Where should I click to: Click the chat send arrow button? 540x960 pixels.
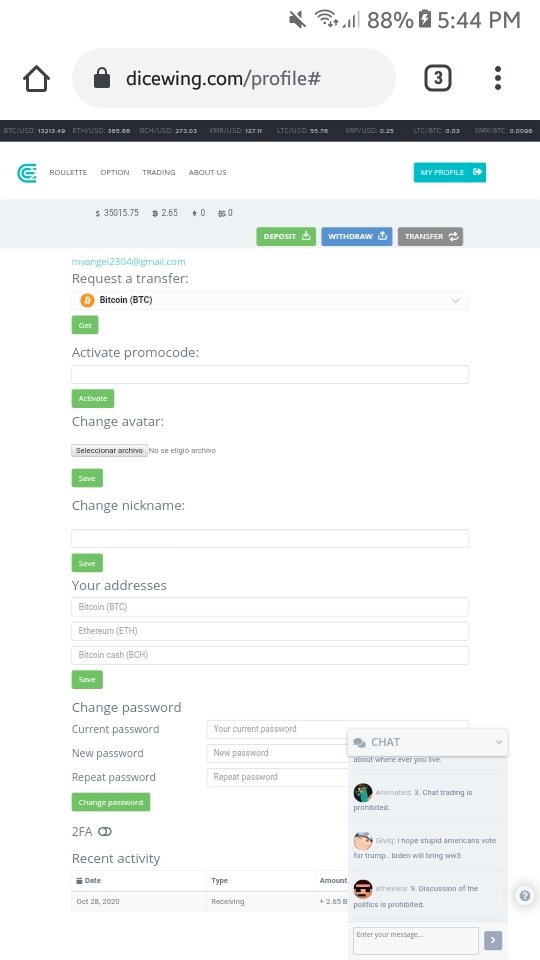coord(493,940)
